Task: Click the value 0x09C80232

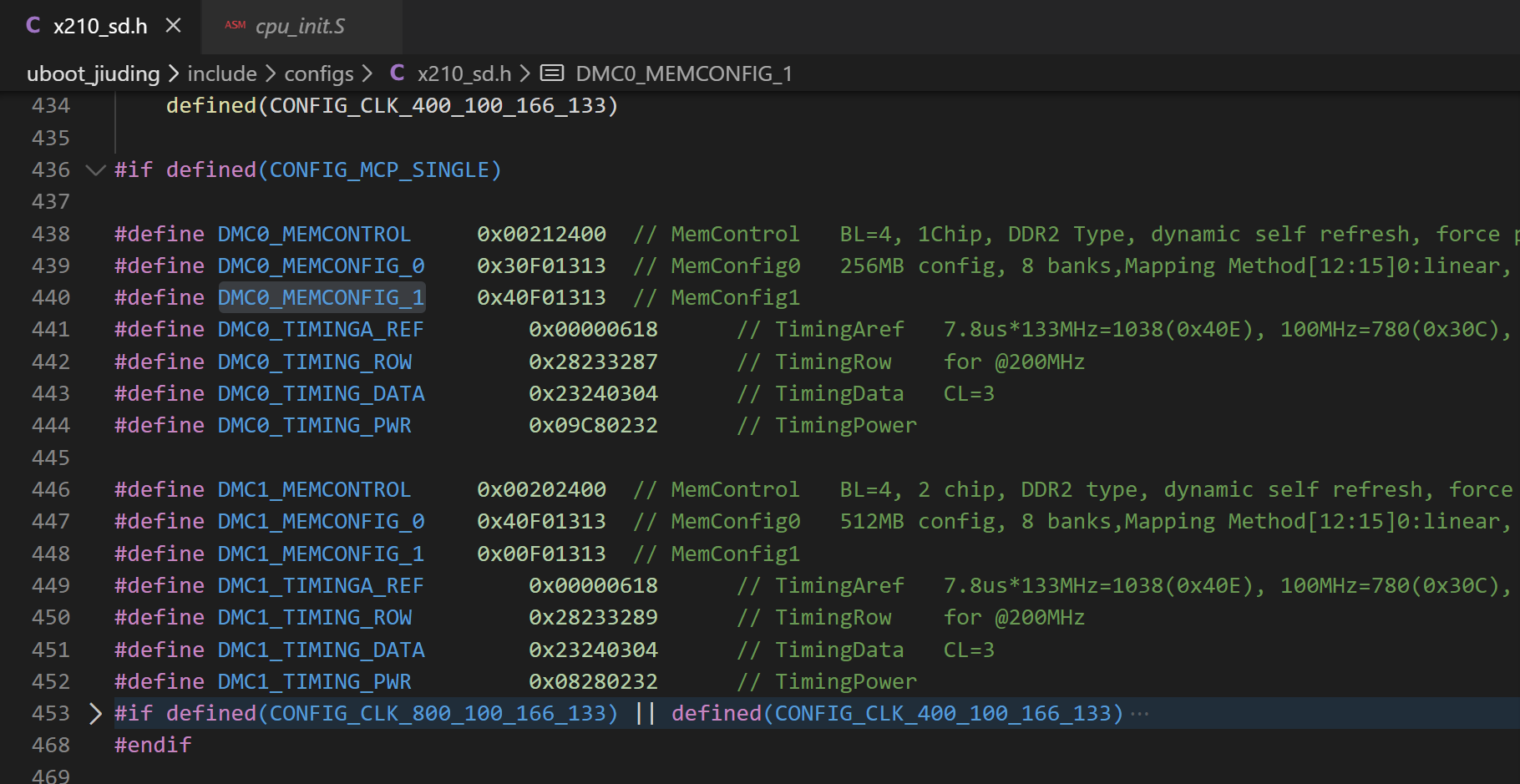Action: 594,426
